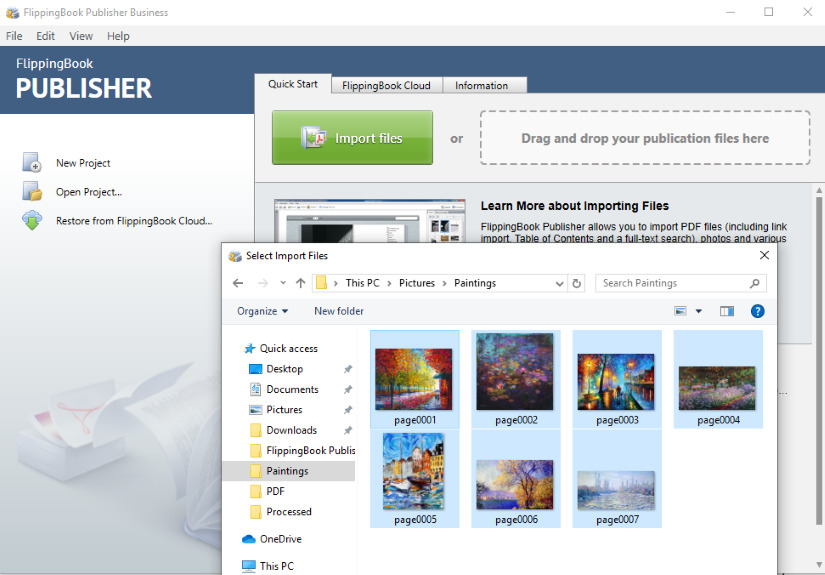
Task: Click the folder icon in the address bar
Action: (321, 283)
